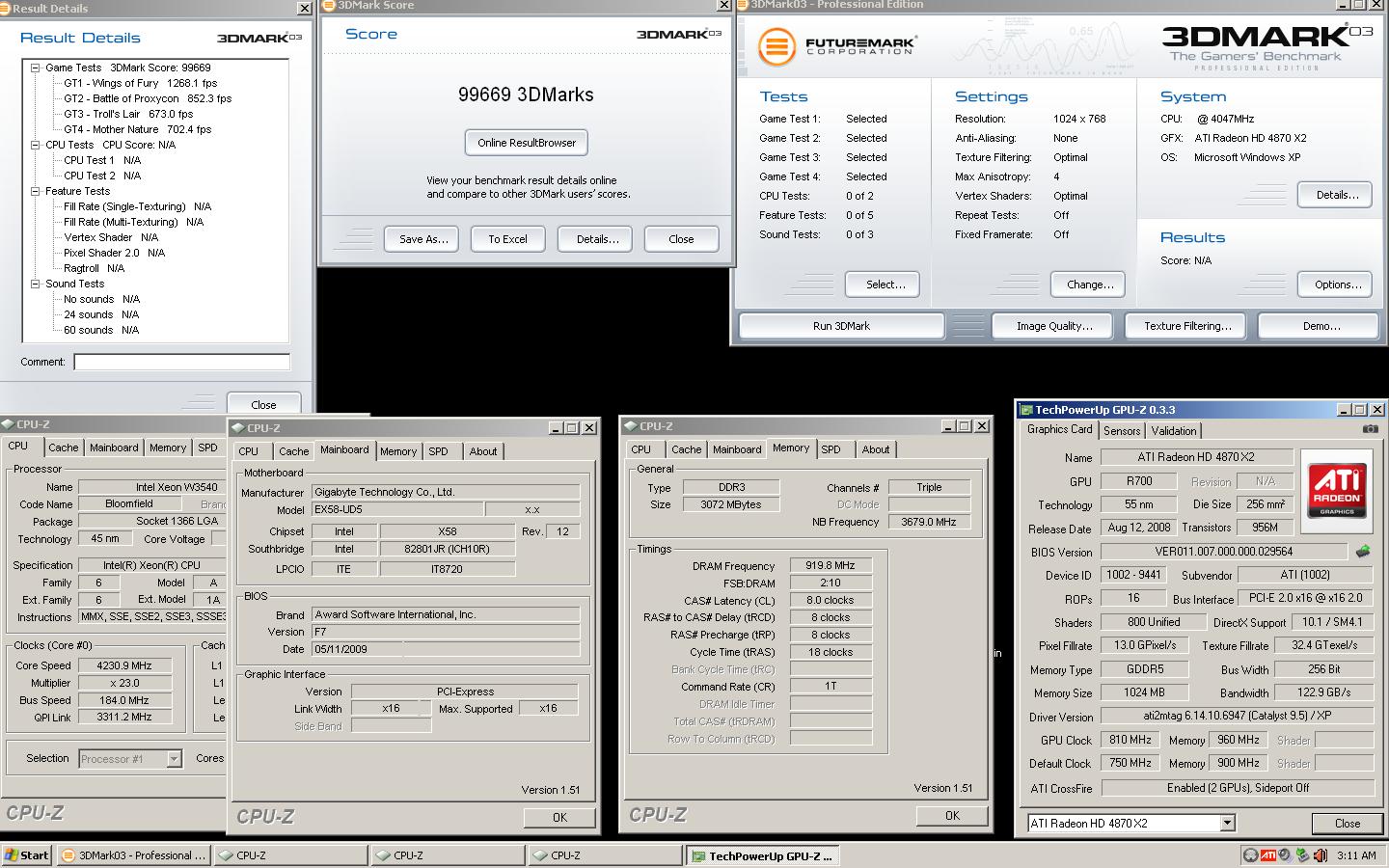Select GT3 - Troll's Lair result row
Viewport: 1389px width, 868px height.
pos(128,114)
